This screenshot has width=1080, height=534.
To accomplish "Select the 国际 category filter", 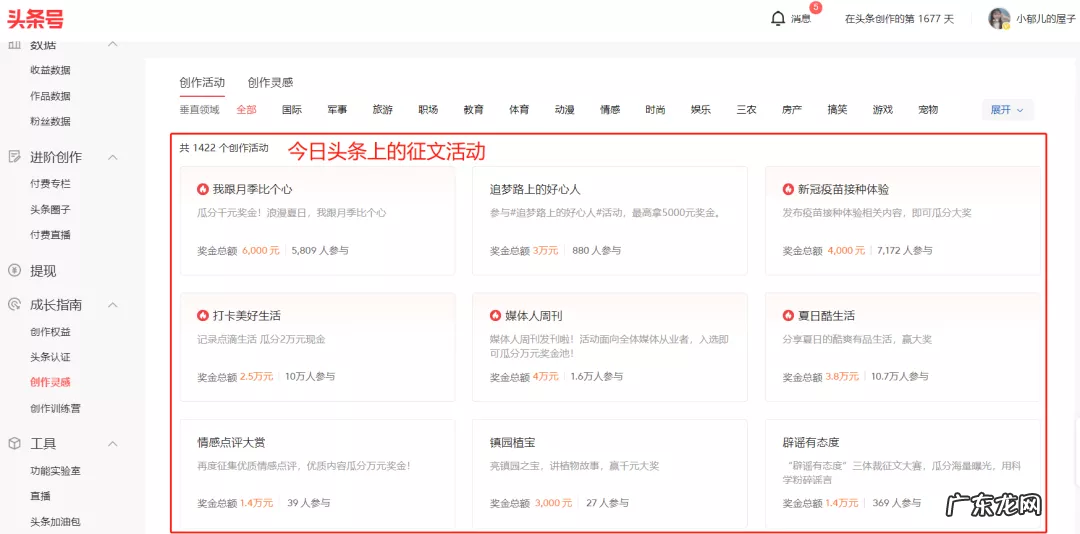I will [x=291, y=110].
